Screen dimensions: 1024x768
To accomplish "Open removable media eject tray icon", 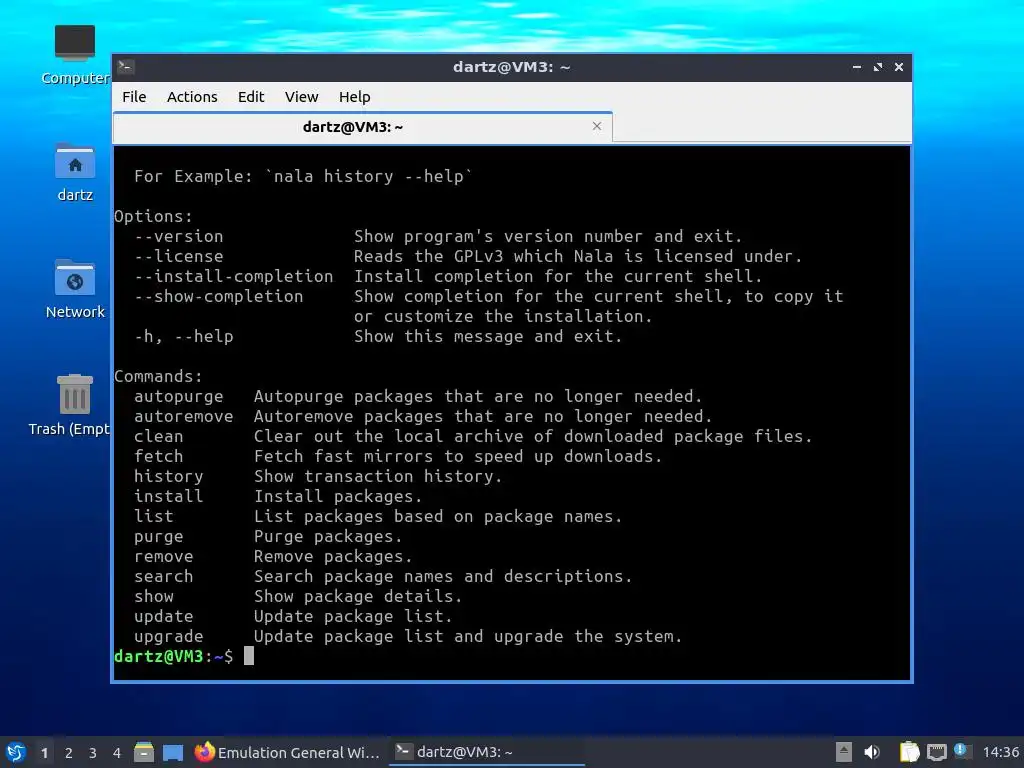I will pyautogui.click(x=844, y=752).
